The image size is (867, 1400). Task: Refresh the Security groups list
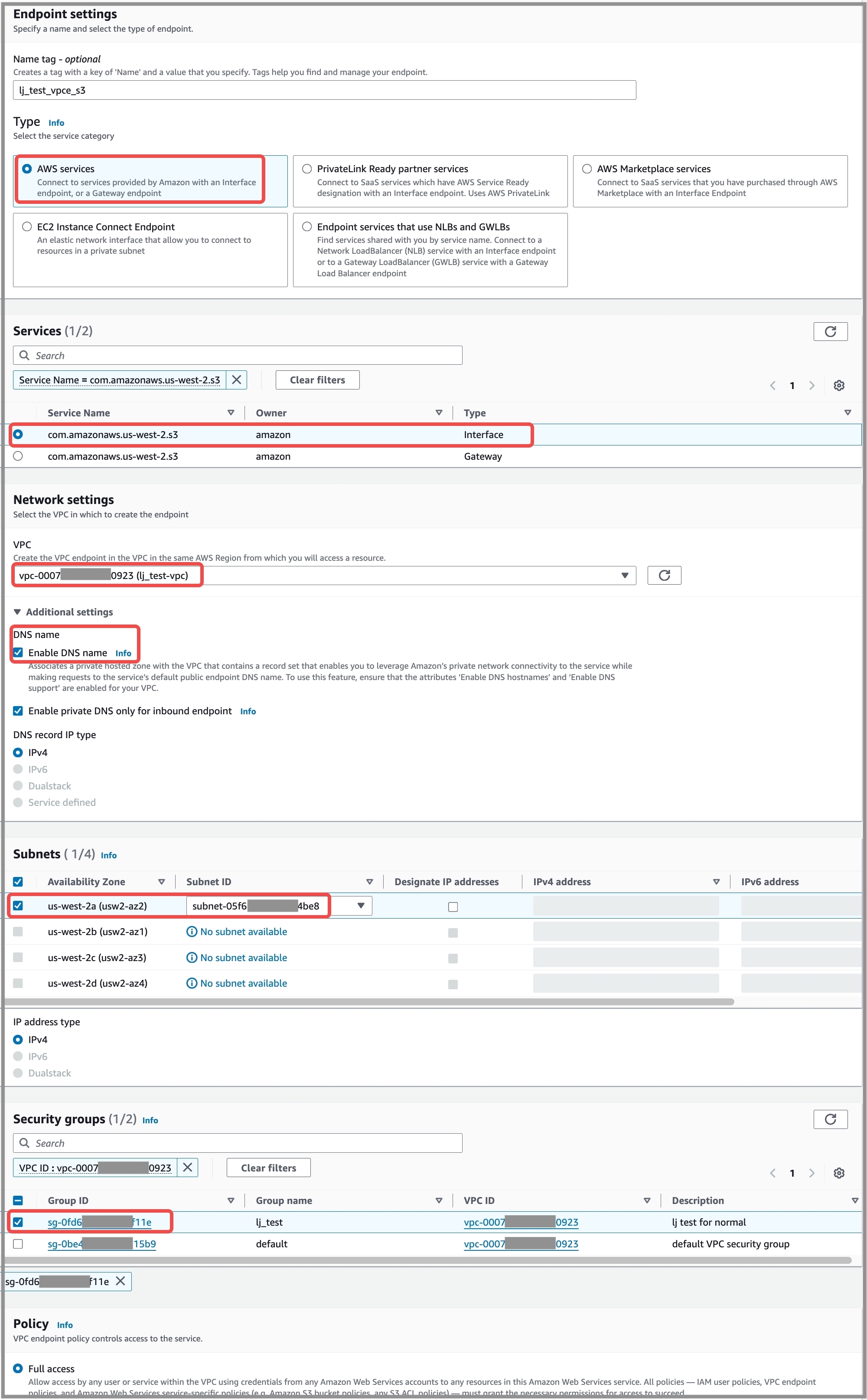pos(831,1119)
